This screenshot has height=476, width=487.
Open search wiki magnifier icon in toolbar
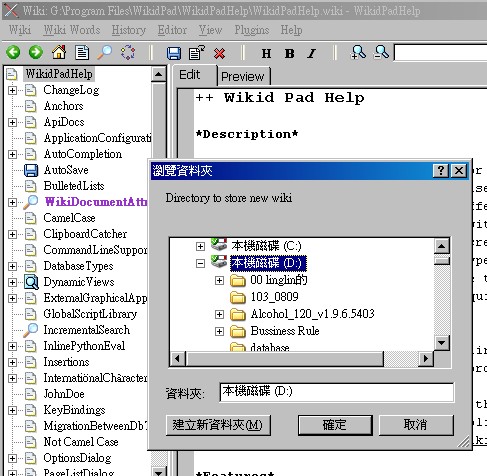105,52
